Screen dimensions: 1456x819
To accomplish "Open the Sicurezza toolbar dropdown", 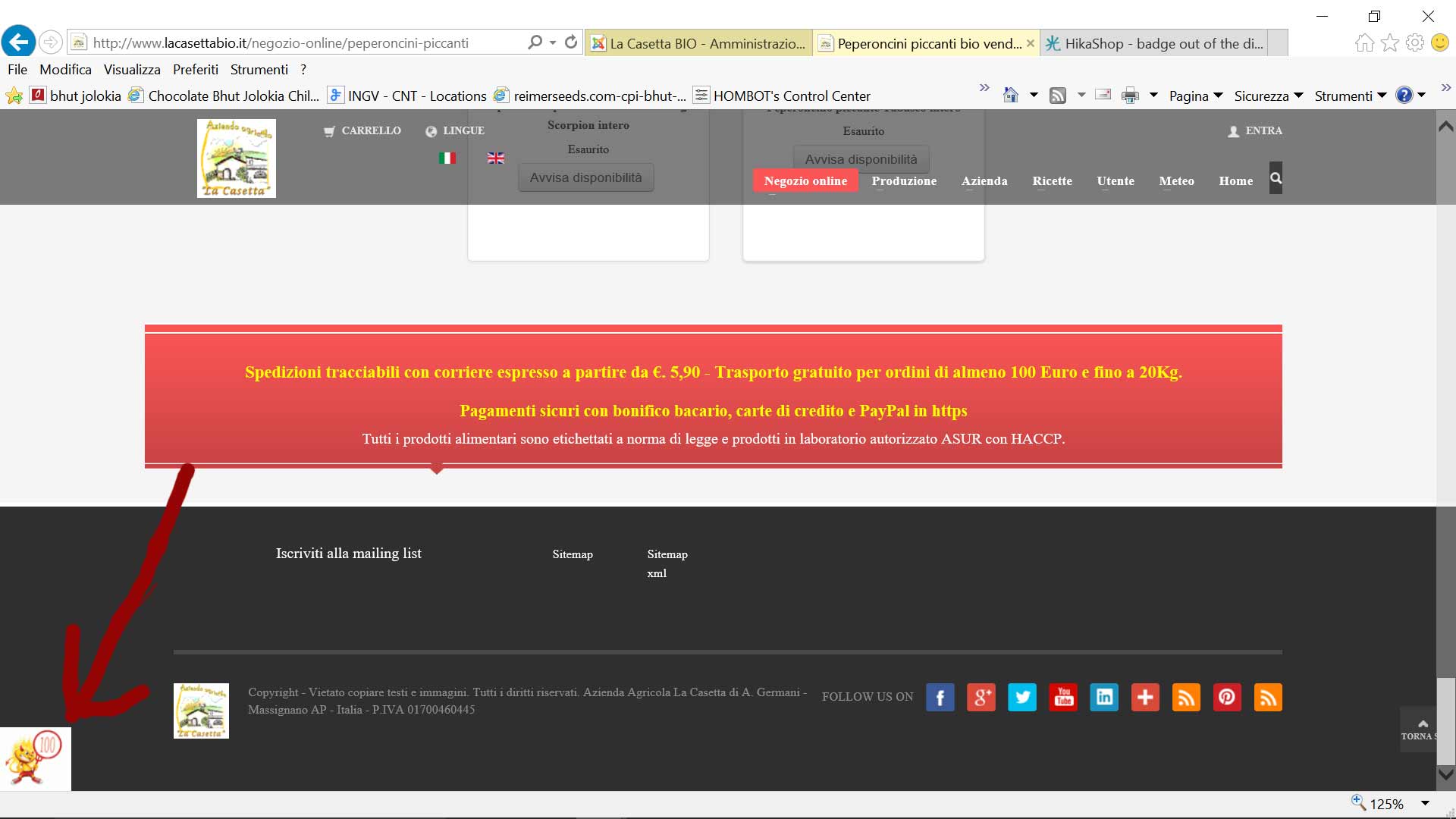I will 1268,96.
